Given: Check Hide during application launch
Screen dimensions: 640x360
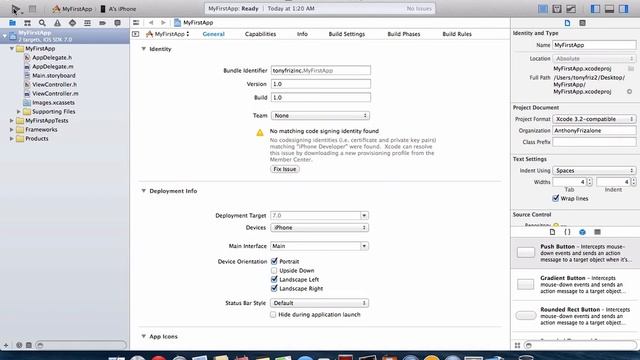Looking at the screenshot, I should pos(273,315).
